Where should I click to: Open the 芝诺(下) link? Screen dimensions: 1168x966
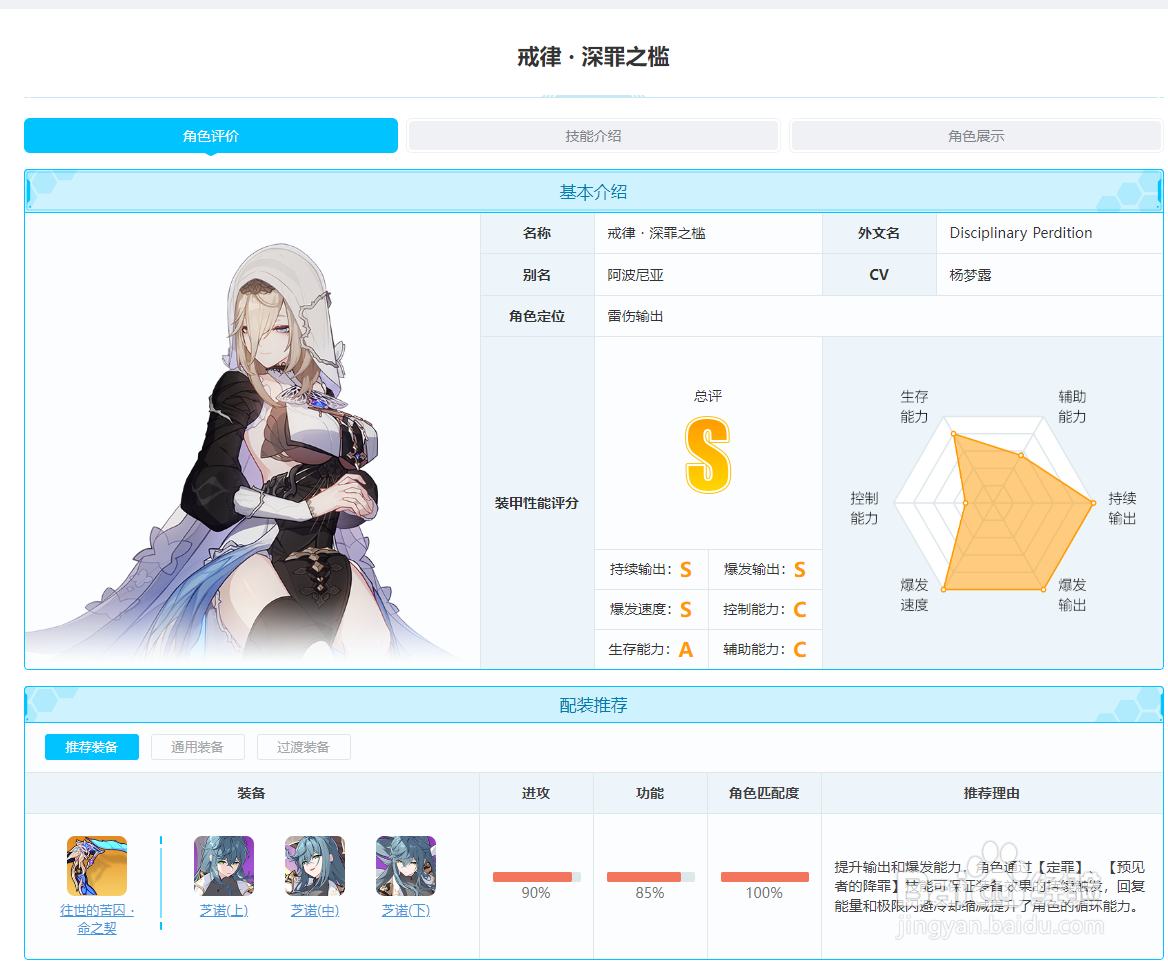tap(405, 910)
